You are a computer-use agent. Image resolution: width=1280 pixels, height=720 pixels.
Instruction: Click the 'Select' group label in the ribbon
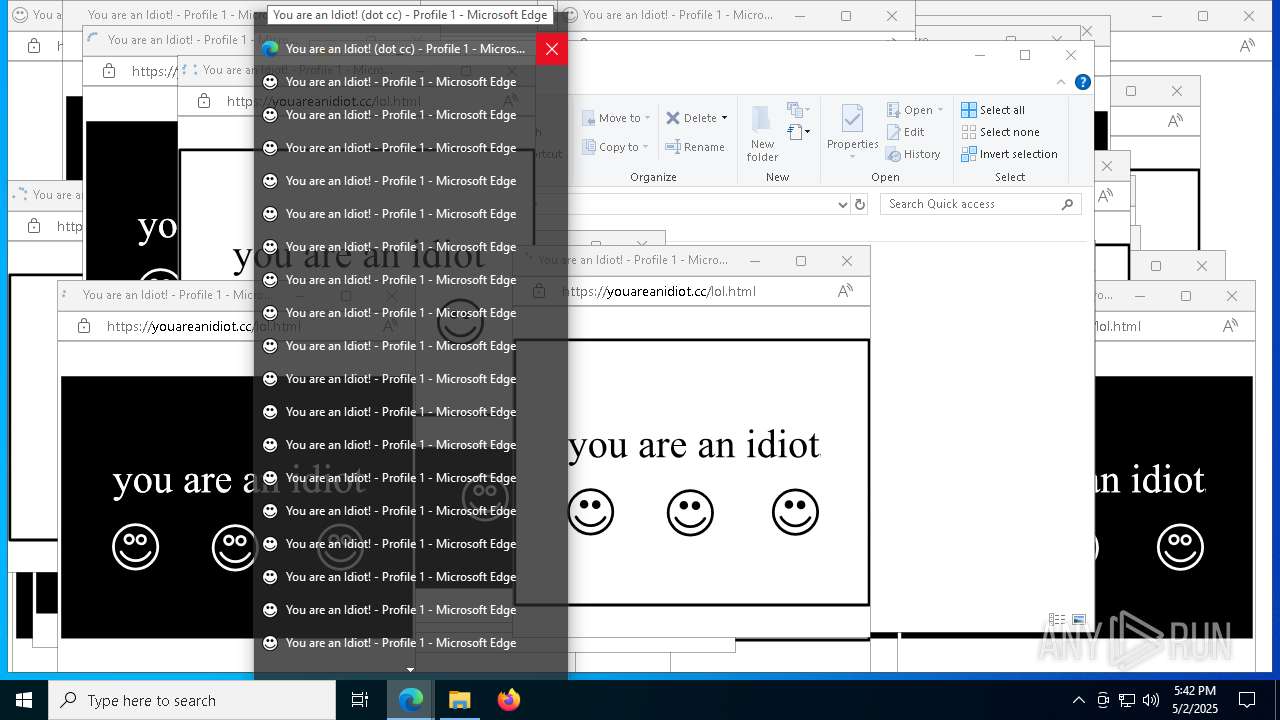point(1010,177)
